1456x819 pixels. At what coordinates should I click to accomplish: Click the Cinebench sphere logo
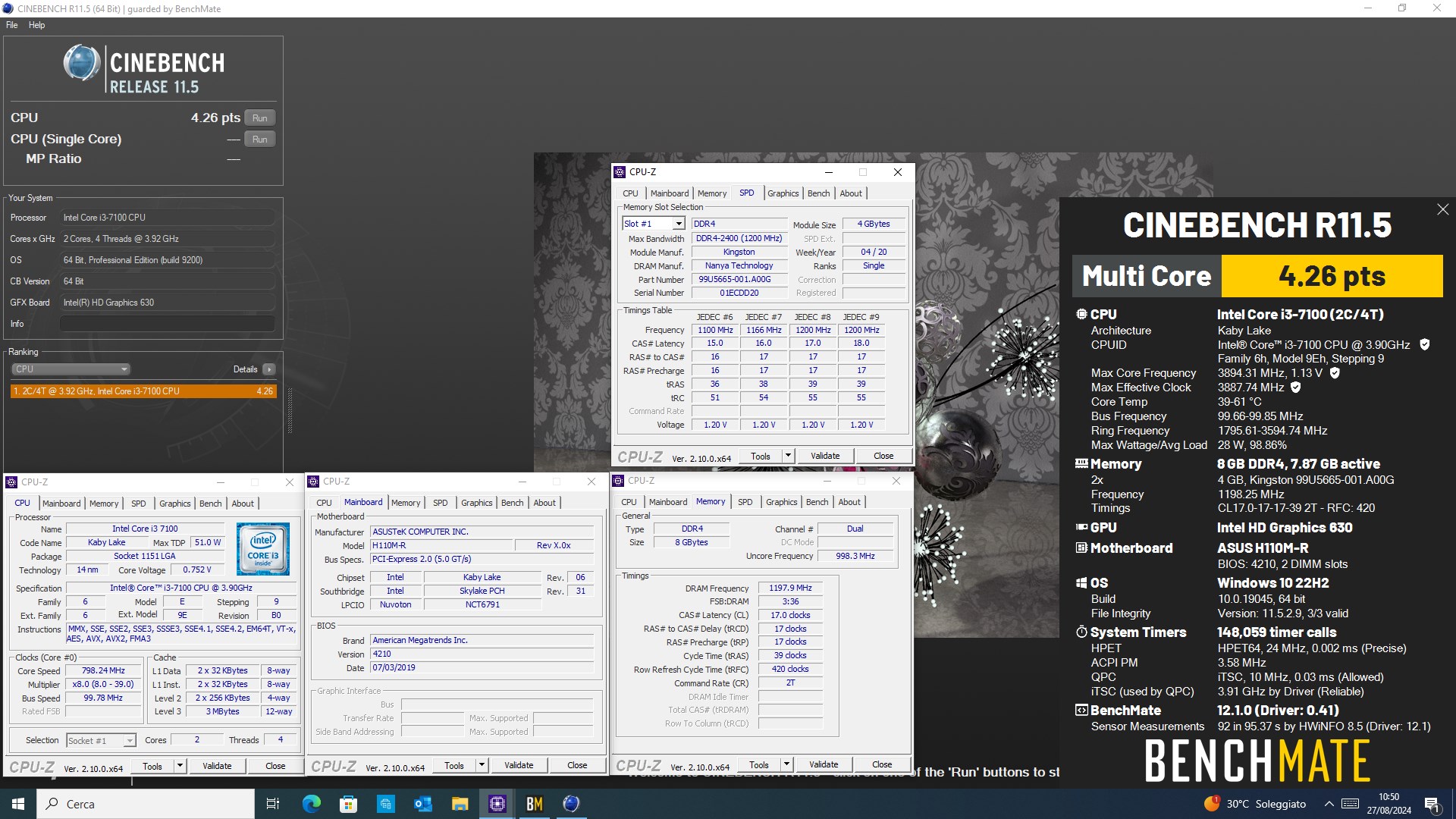pyautogui.click(x=82, y=62)
